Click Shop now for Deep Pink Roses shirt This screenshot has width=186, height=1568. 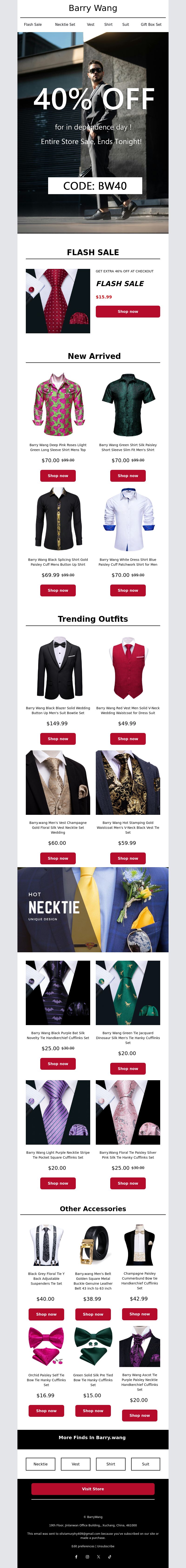58,475
